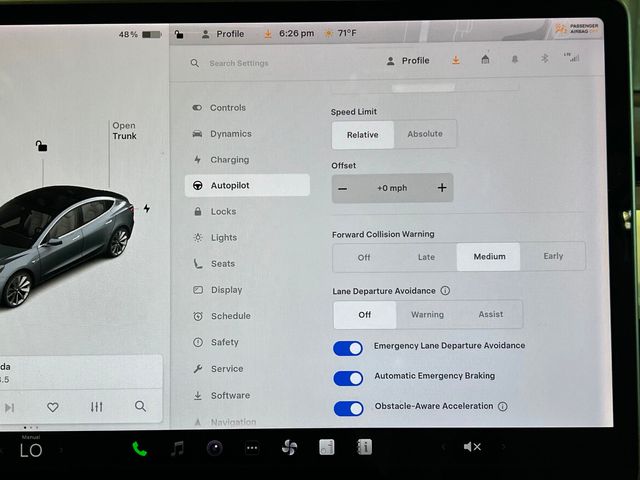
Task: Open HomeLink garage icon
Action: 485,60
